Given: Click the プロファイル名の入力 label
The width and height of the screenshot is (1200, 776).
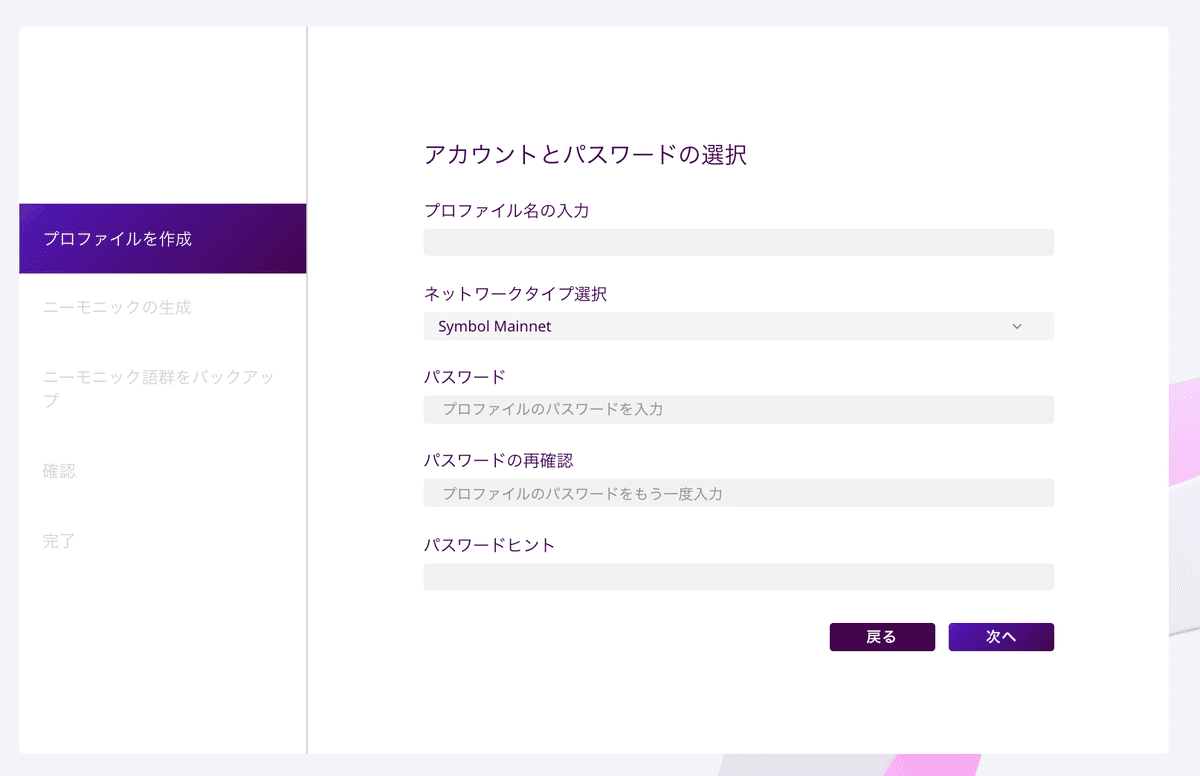Looking at the screenshot, I should coord(506,211).
